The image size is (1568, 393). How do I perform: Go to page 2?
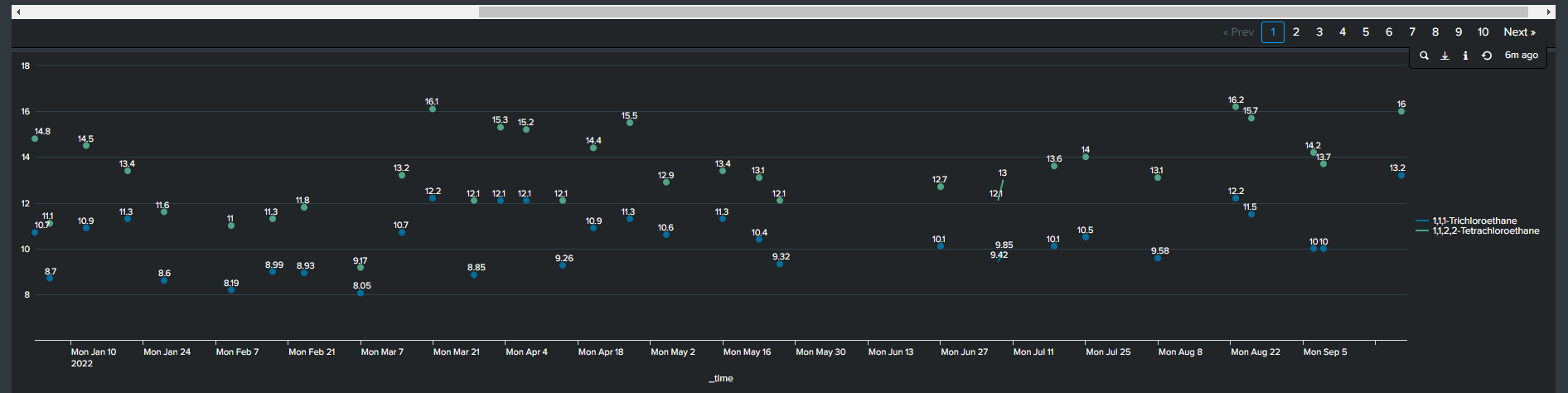(x=1296, y=32)
